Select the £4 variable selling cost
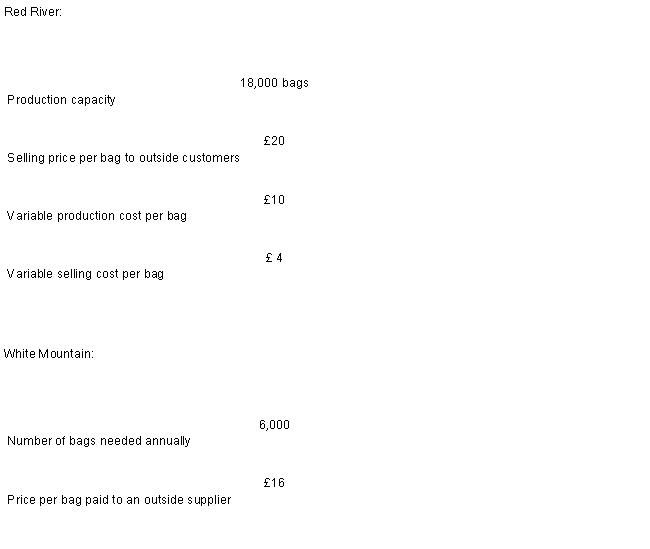This screenshot has width=650, height=549. click(274, 258)
